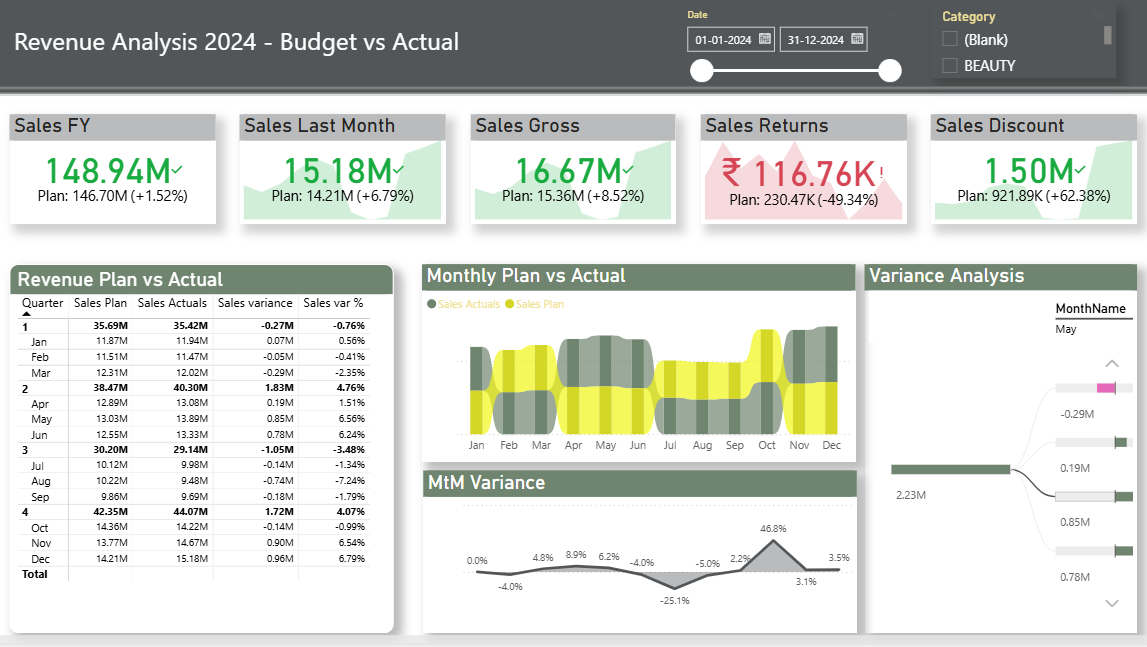
Task: Open the start date calendar picker icon
Action: 764,39
